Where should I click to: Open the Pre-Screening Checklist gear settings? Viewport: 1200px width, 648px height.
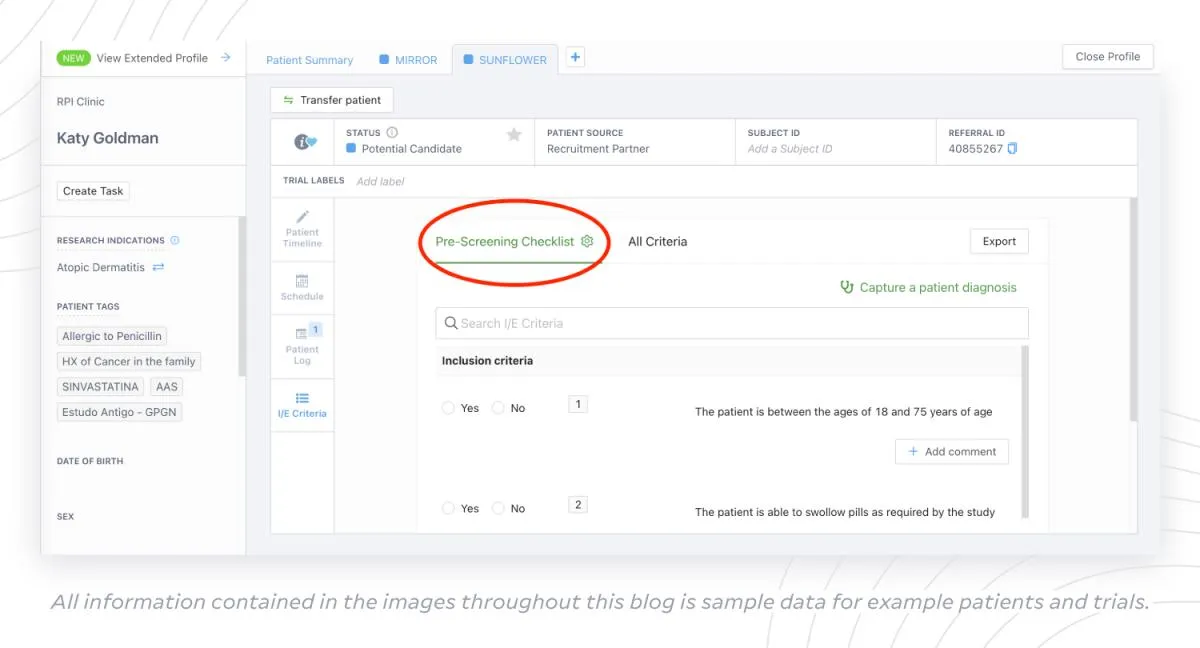587,242
